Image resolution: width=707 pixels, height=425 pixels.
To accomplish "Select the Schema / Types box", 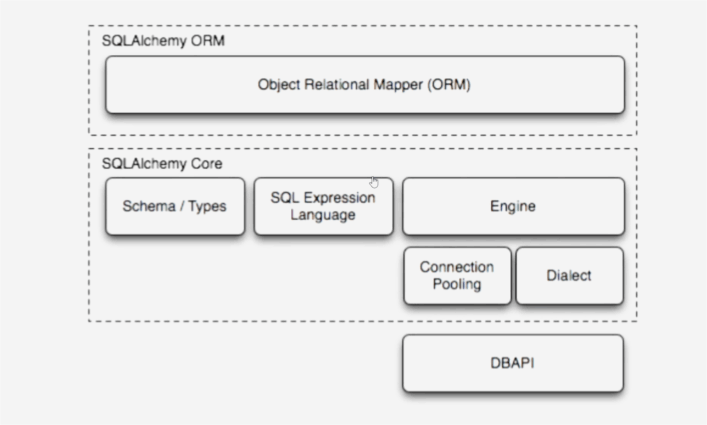I will [175, 206].
